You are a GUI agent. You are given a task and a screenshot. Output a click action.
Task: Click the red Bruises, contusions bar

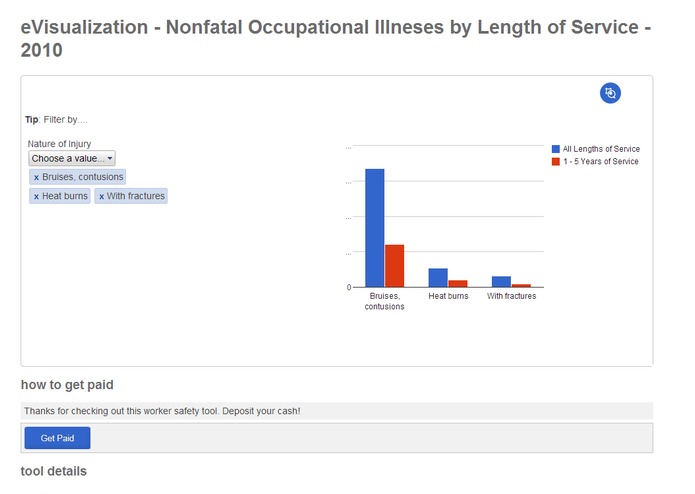tap(394, 266)
